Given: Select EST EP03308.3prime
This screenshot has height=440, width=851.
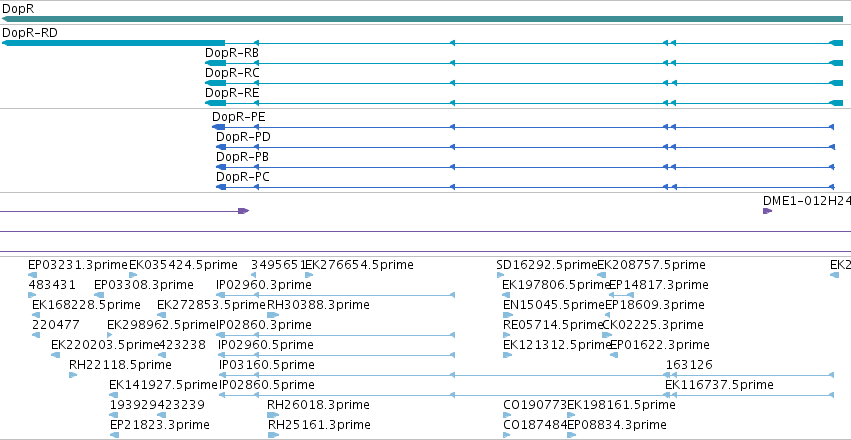Looking at the screenshot, I should pos(143,285).
